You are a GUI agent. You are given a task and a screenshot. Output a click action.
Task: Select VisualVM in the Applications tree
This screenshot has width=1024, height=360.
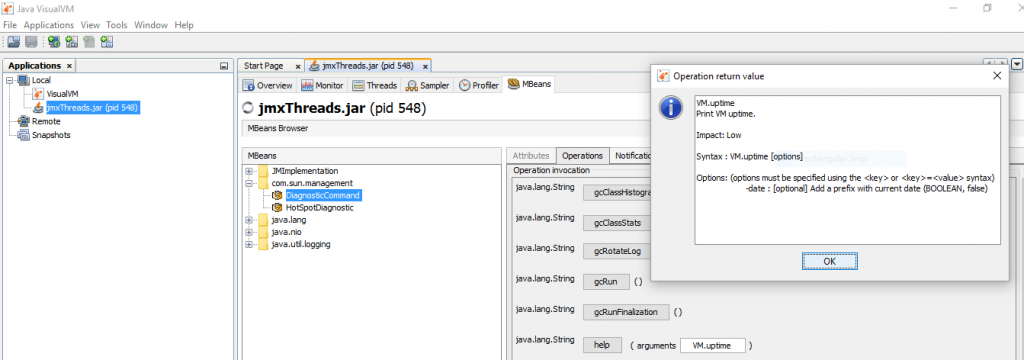tap(62, 94)
